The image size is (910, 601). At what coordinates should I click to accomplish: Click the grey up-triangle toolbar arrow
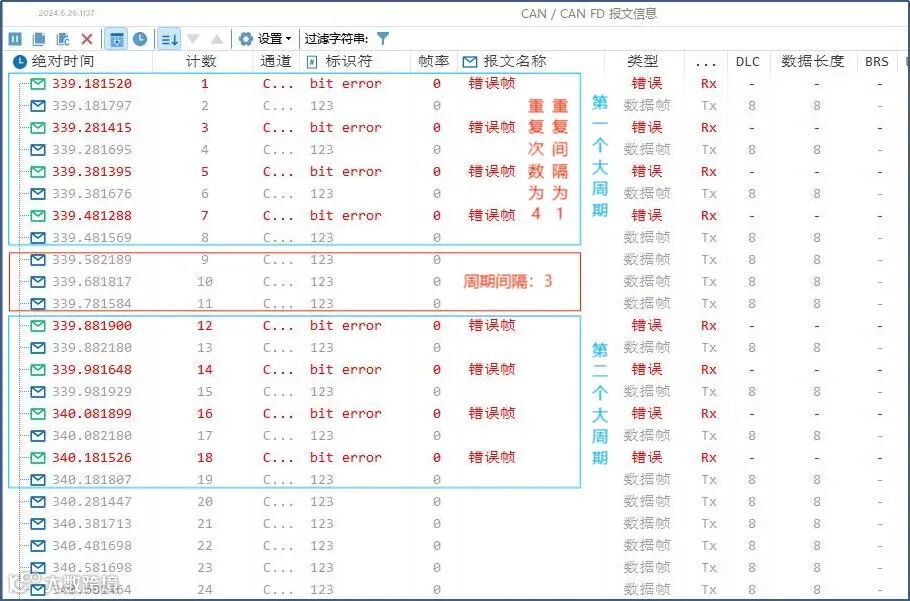[217, 39]
